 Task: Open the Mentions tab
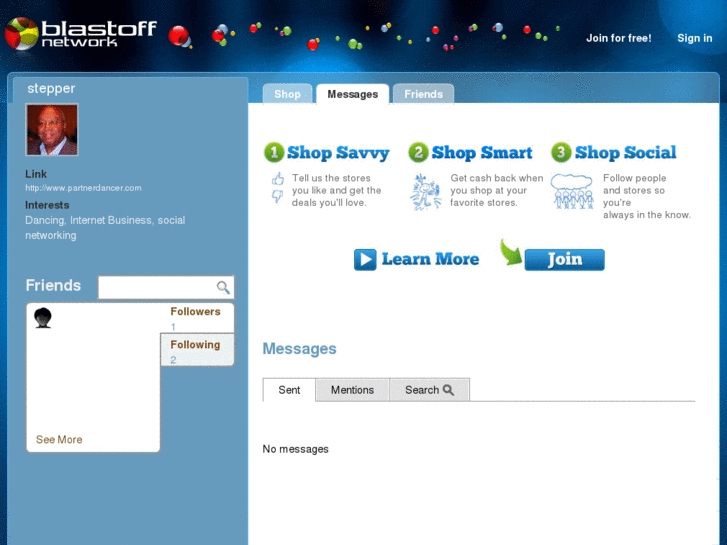pyautogui.click(x=352, y=390)
